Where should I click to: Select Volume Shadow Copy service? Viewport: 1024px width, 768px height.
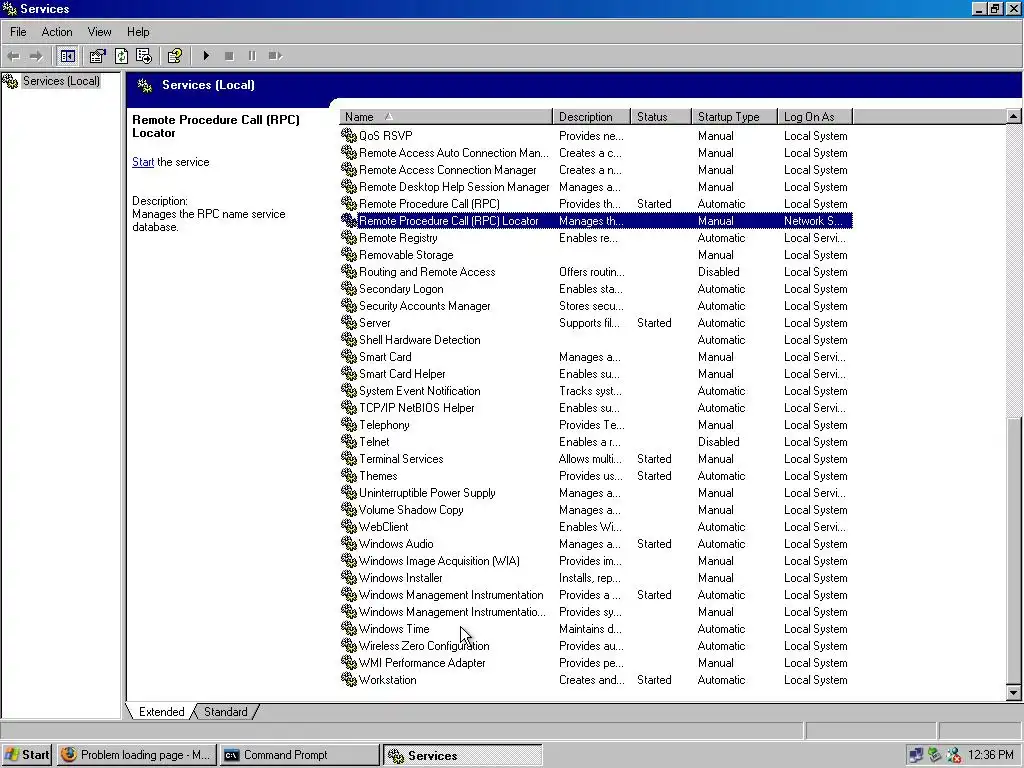596,509
